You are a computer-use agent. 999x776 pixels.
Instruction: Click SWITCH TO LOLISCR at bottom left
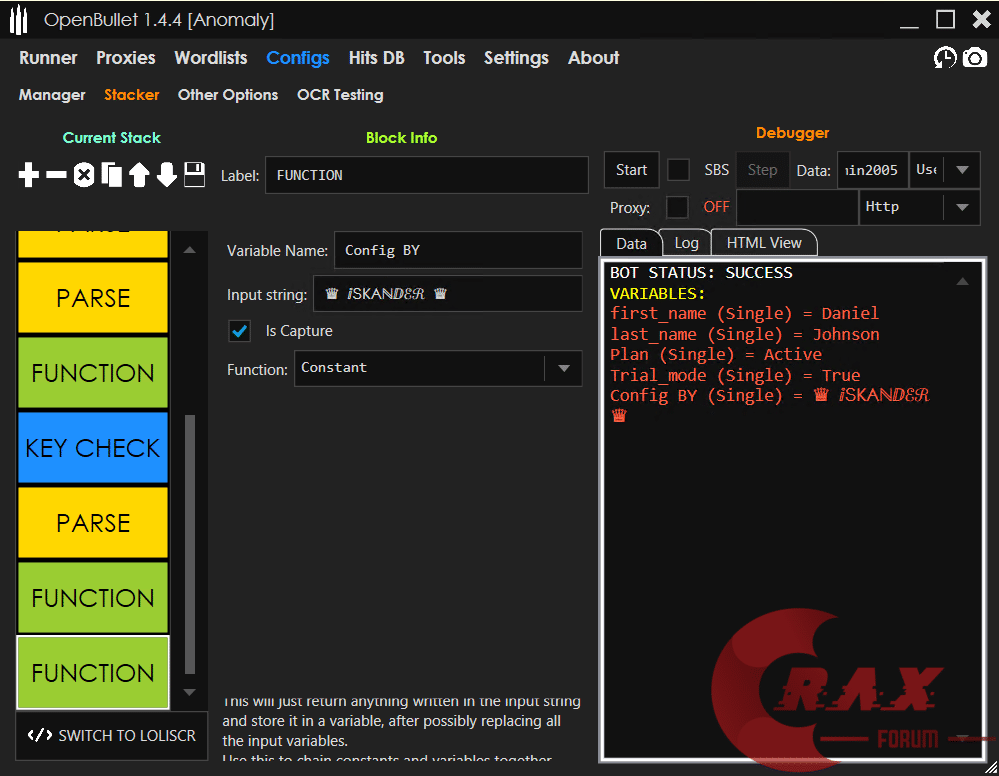pyautogui.click(x=111, y=735)
